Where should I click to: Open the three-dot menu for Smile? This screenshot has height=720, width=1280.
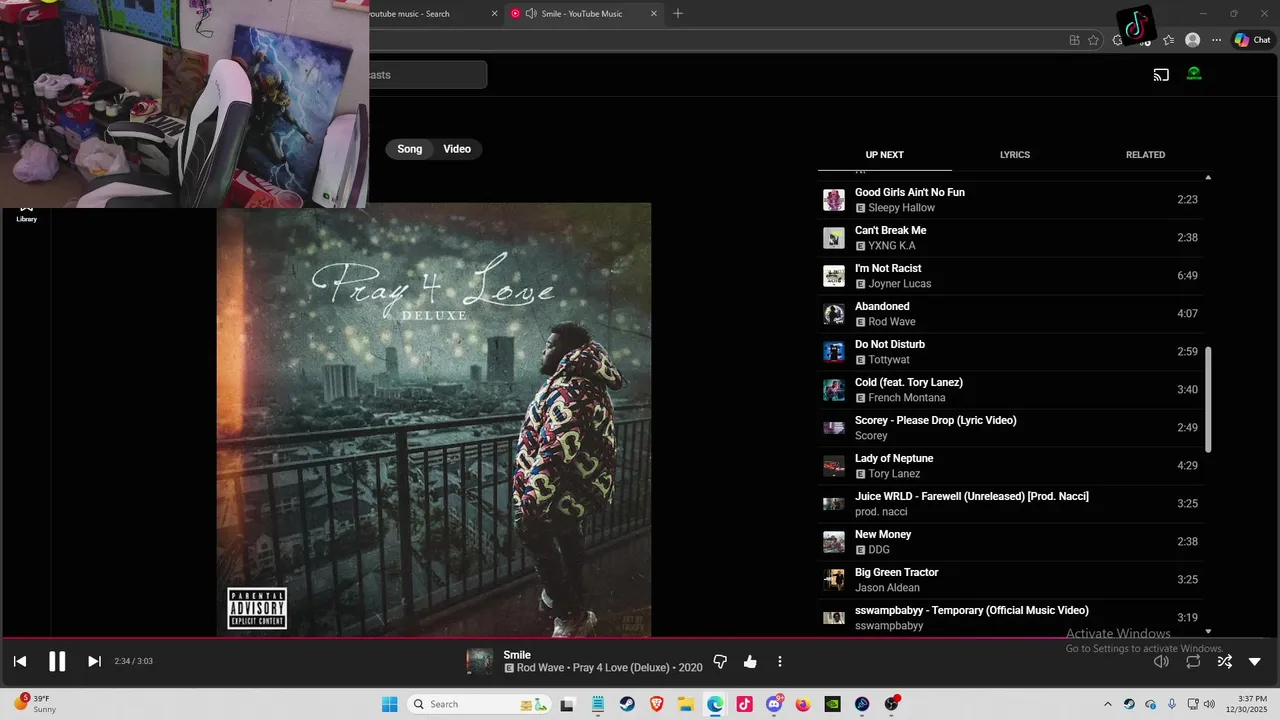(x=780, y=661)
